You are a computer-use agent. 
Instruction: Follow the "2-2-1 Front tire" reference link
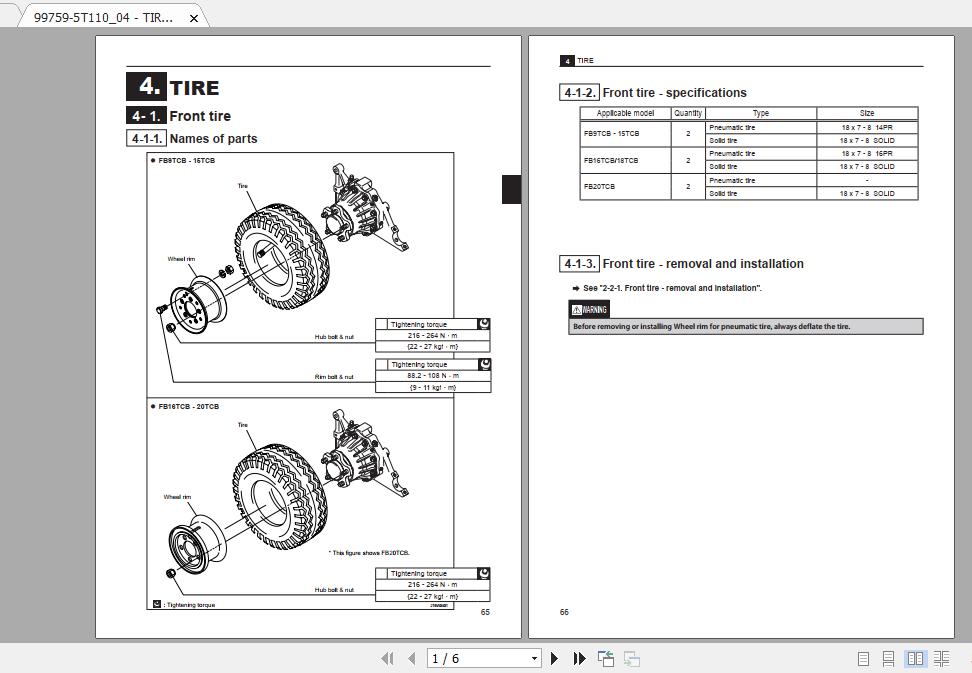click(x=660, y=286)
